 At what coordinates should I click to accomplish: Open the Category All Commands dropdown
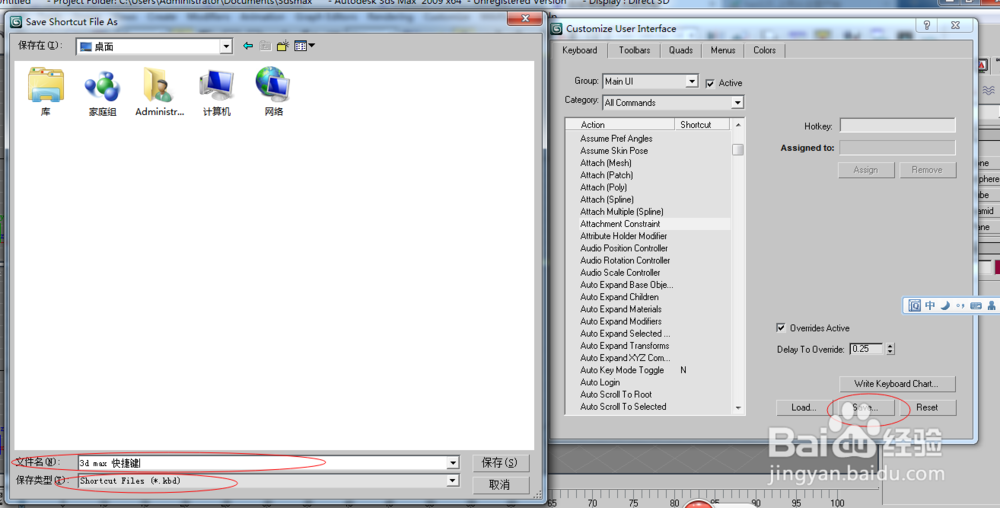(x=737, y=103)
